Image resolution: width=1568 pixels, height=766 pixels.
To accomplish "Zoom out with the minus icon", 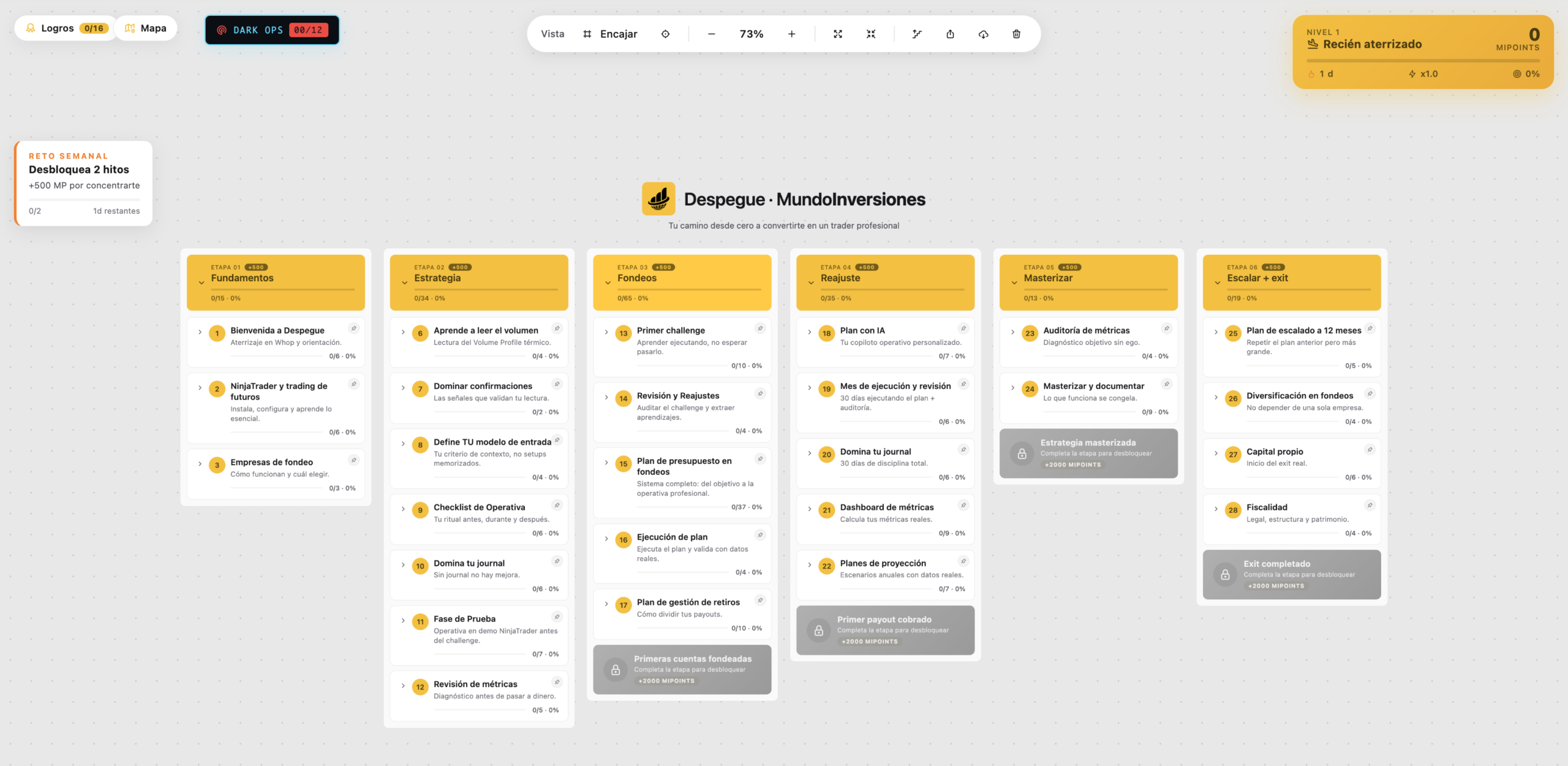I will point(711,34).
